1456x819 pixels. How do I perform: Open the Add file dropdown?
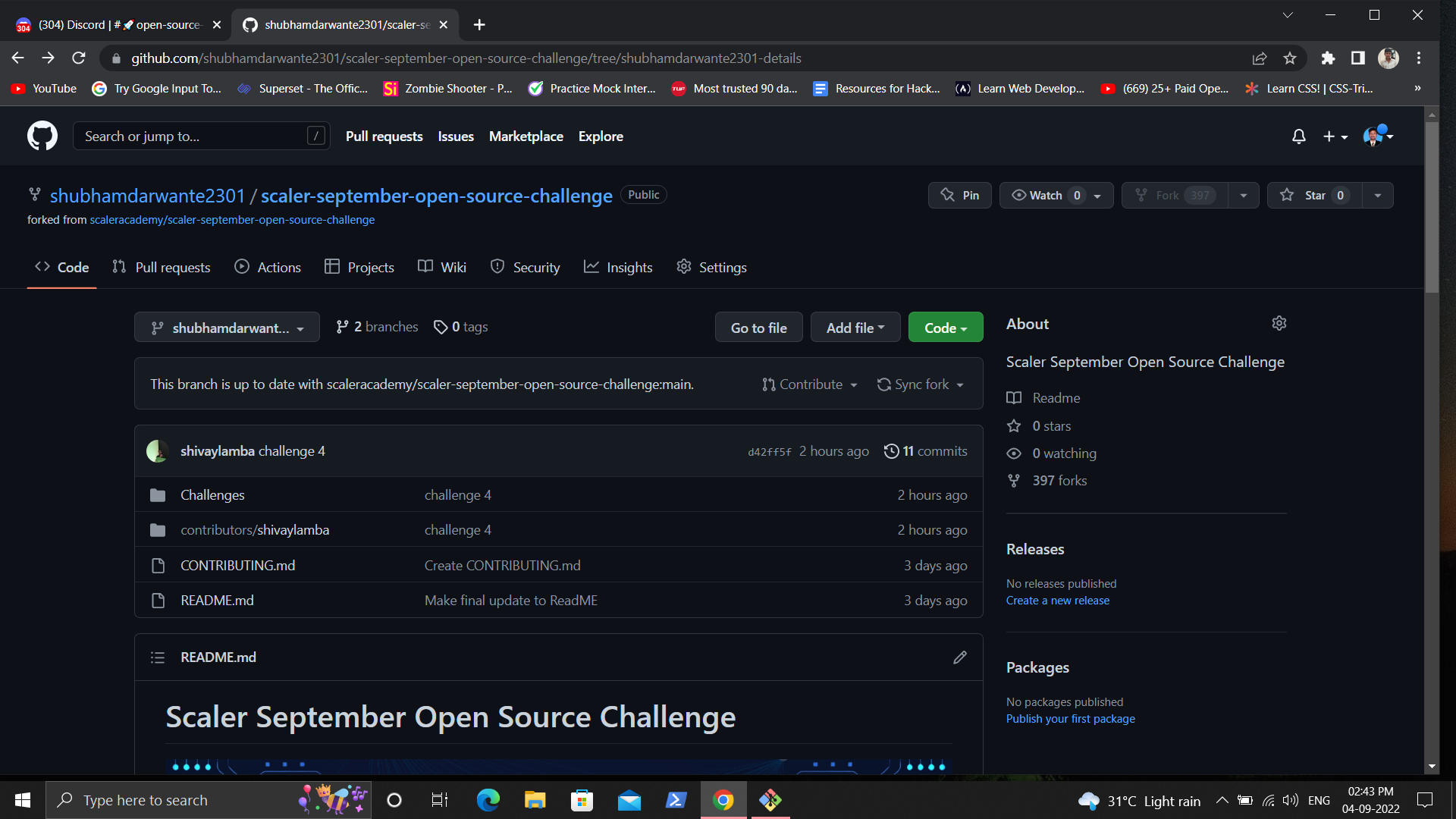tap(855, 327)
